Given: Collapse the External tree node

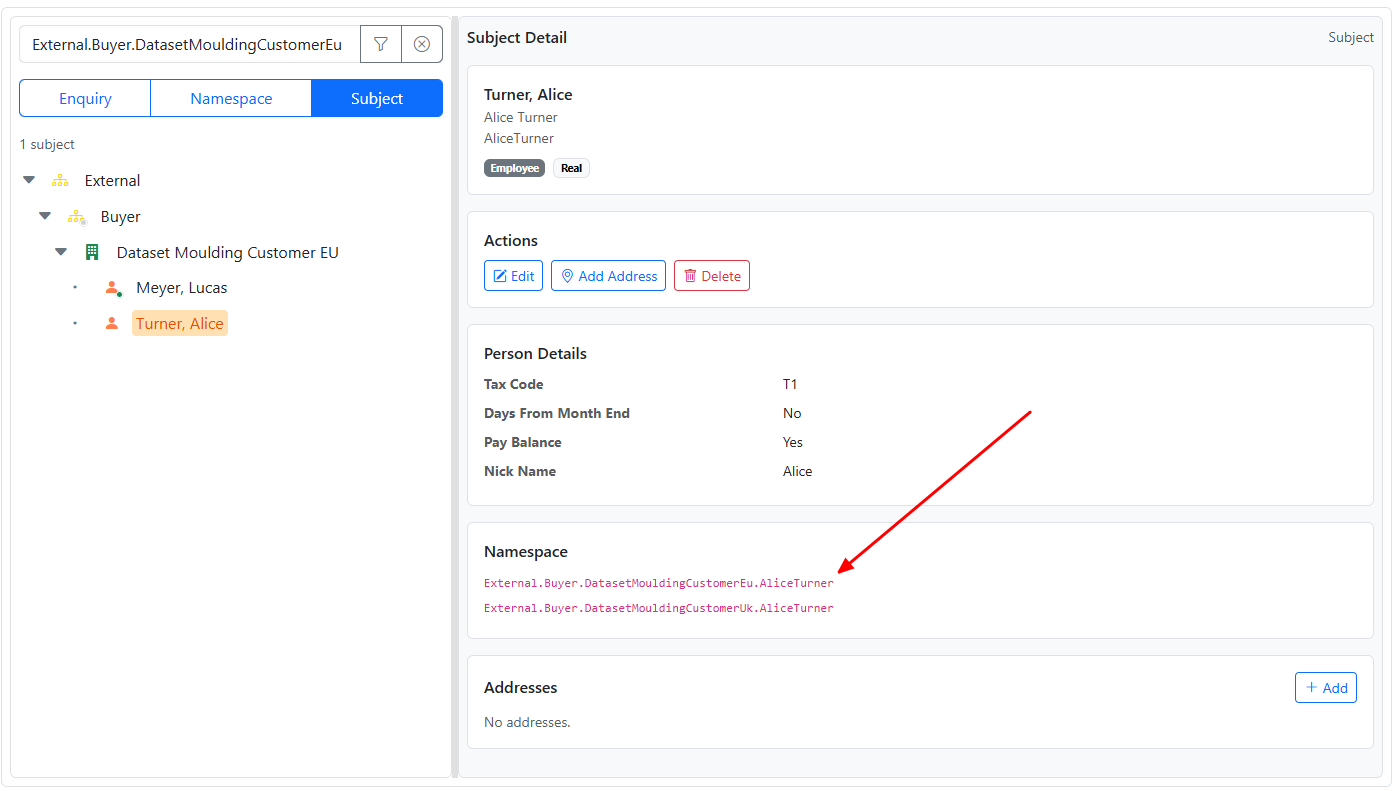Looking at the screenshot, I should click(x=29, y=181).
